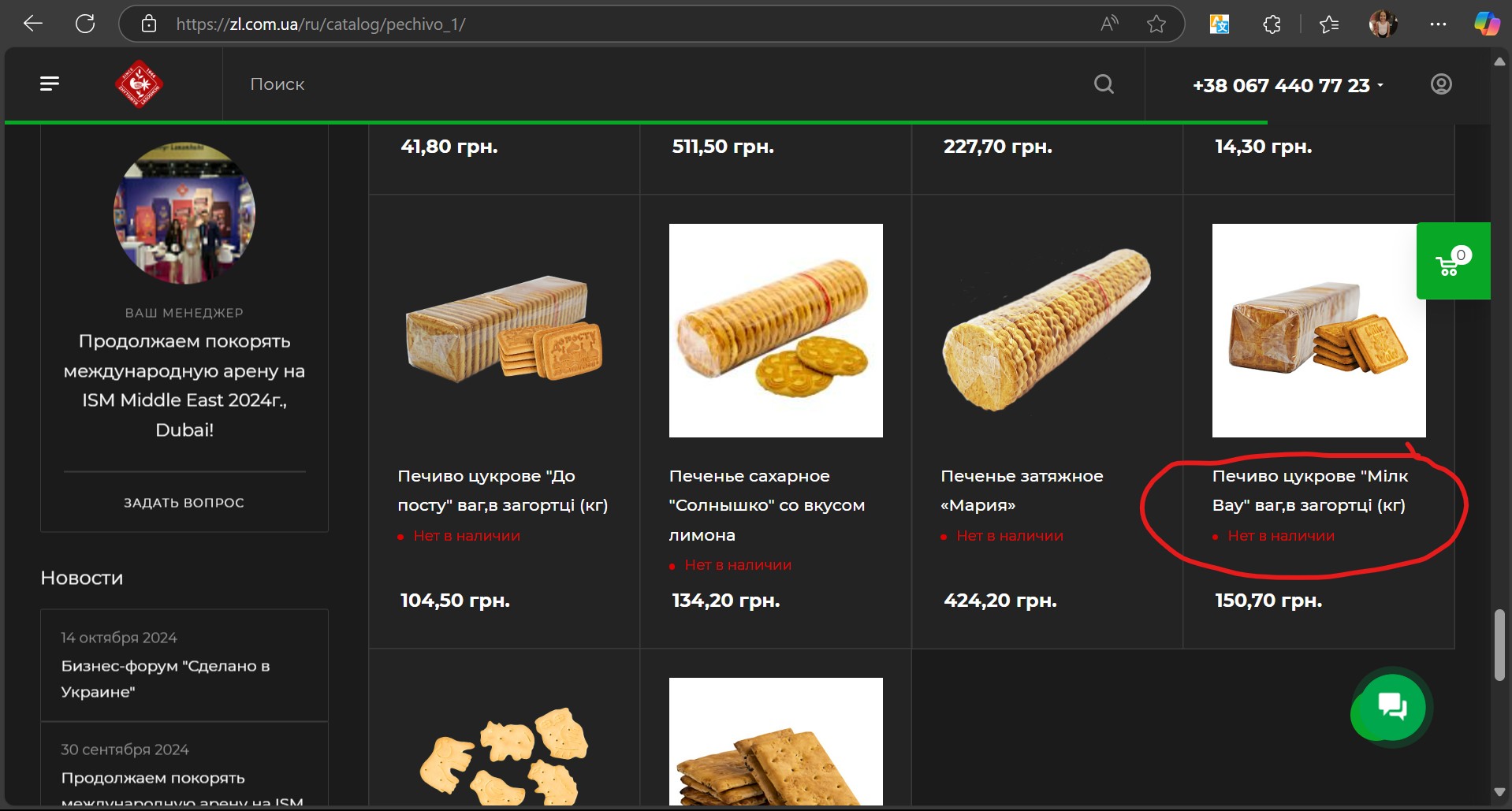The width and height of the screenshot is (1512, 811).
Task: Click ЗАДАТЬ ВОПРОС button
Action: coord(184,503)
